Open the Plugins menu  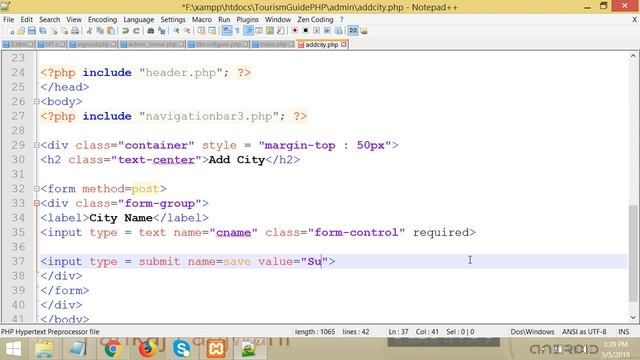pos(247,20)
